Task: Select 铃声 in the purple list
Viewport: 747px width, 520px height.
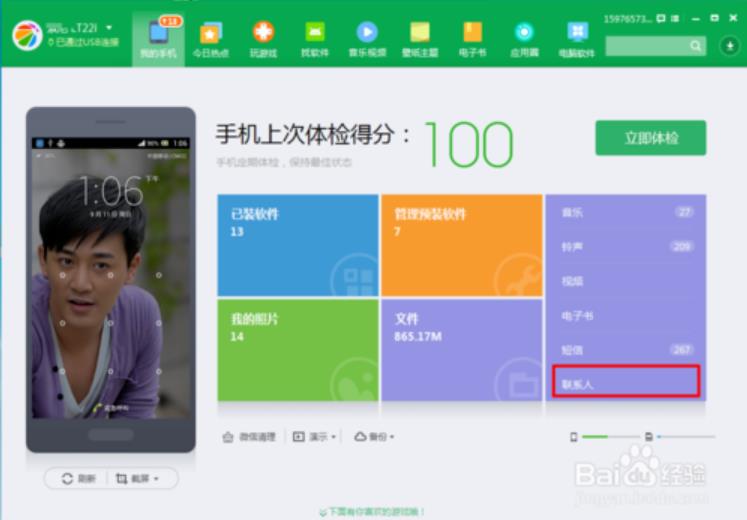Action: (626, 247)
